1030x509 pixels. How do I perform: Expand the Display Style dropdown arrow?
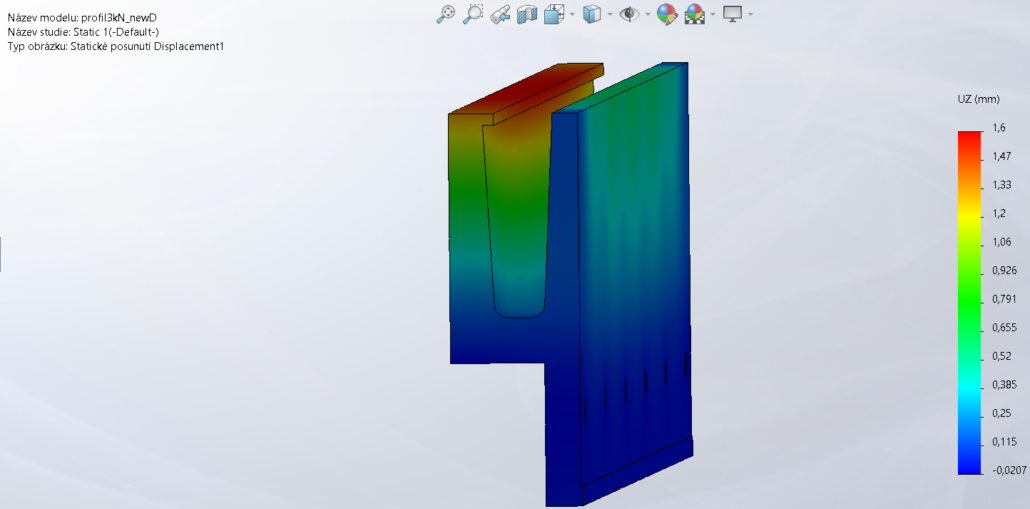tap(611, 14)
